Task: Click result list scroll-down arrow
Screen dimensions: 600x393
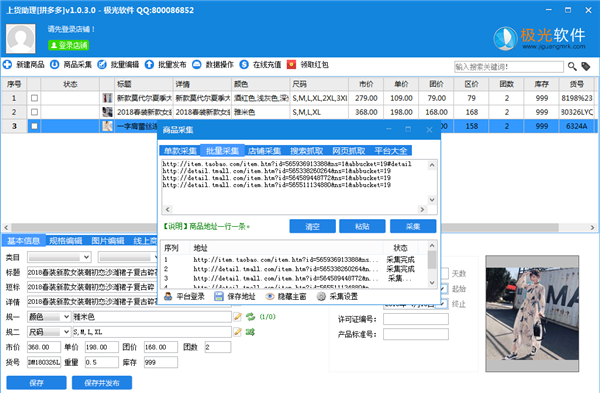Action: click(x=432, y=283)
